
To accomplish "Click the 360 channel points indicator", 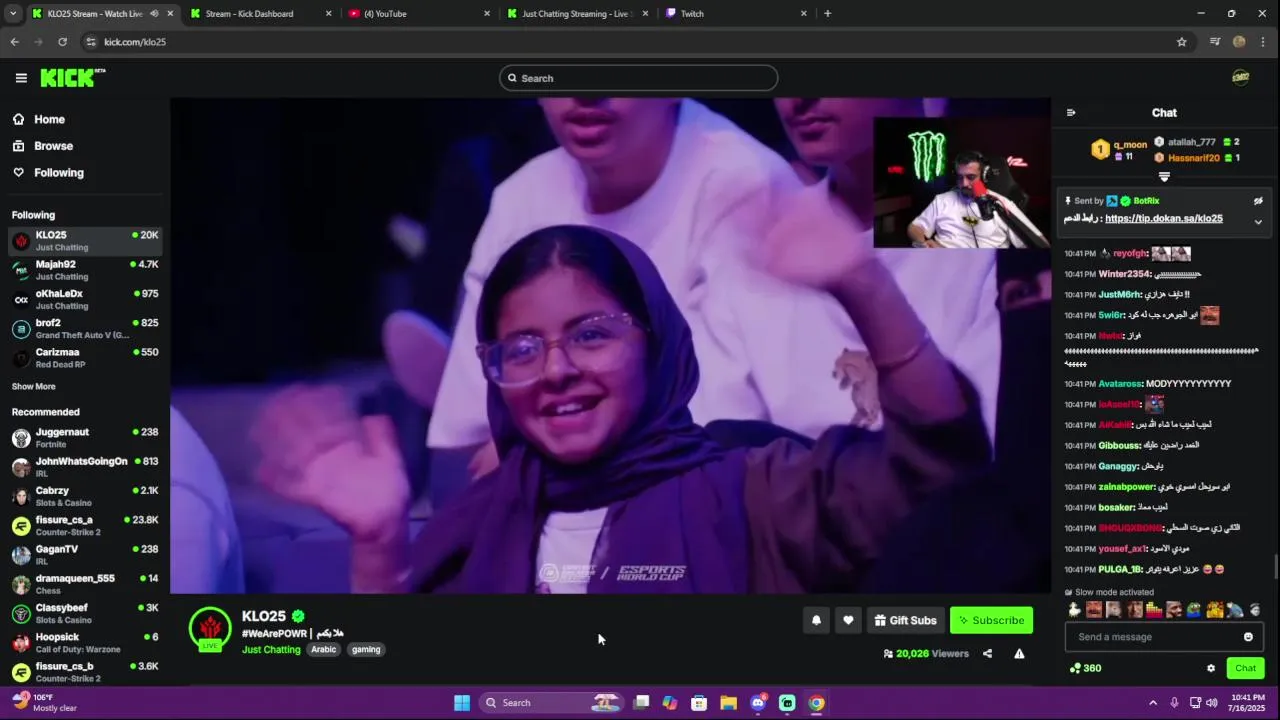I will (x=1085, y=668).
